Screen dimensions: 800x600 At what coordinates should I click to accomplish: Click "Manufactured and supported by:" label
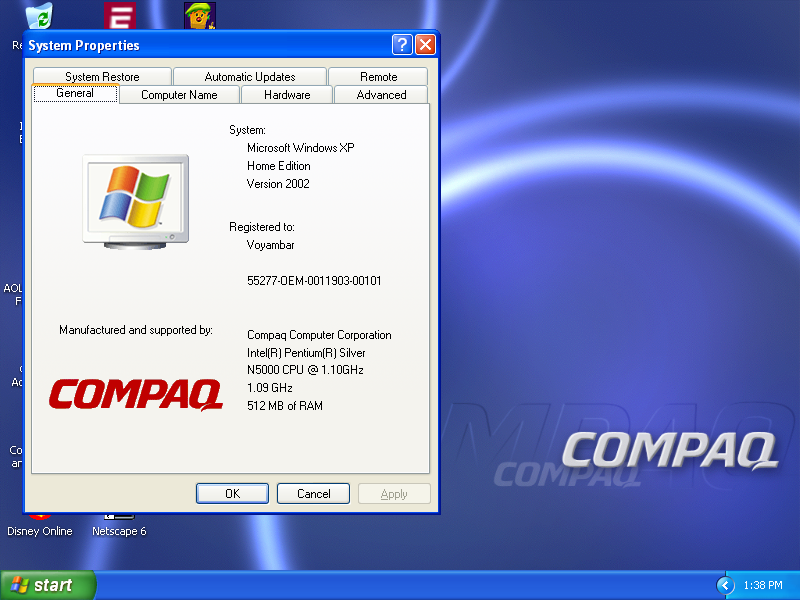(x=136, y=330)
